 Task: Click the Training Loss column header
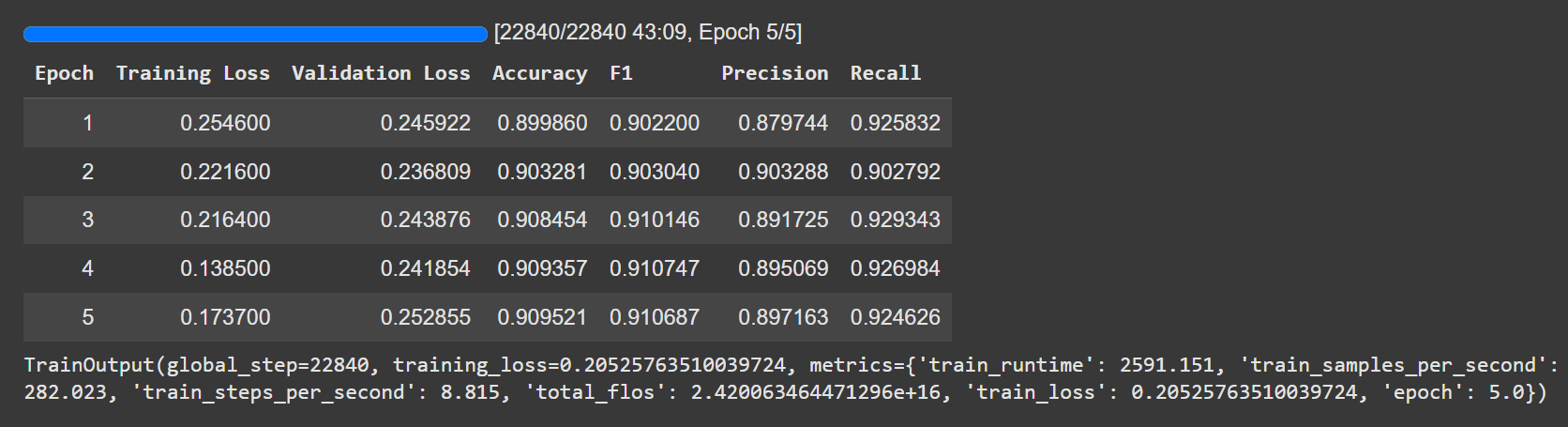[x=192, y=73]
